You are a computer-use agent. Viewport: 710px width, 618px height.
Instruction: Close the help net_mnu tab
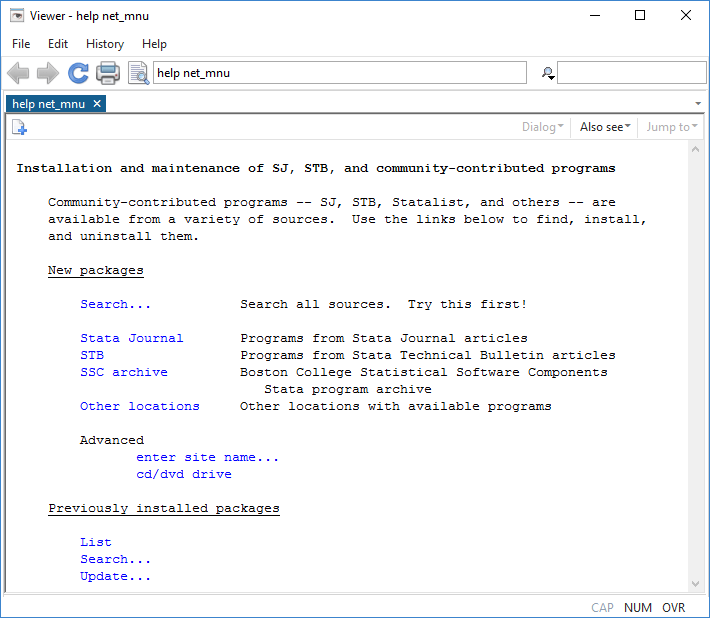point(97,104)
